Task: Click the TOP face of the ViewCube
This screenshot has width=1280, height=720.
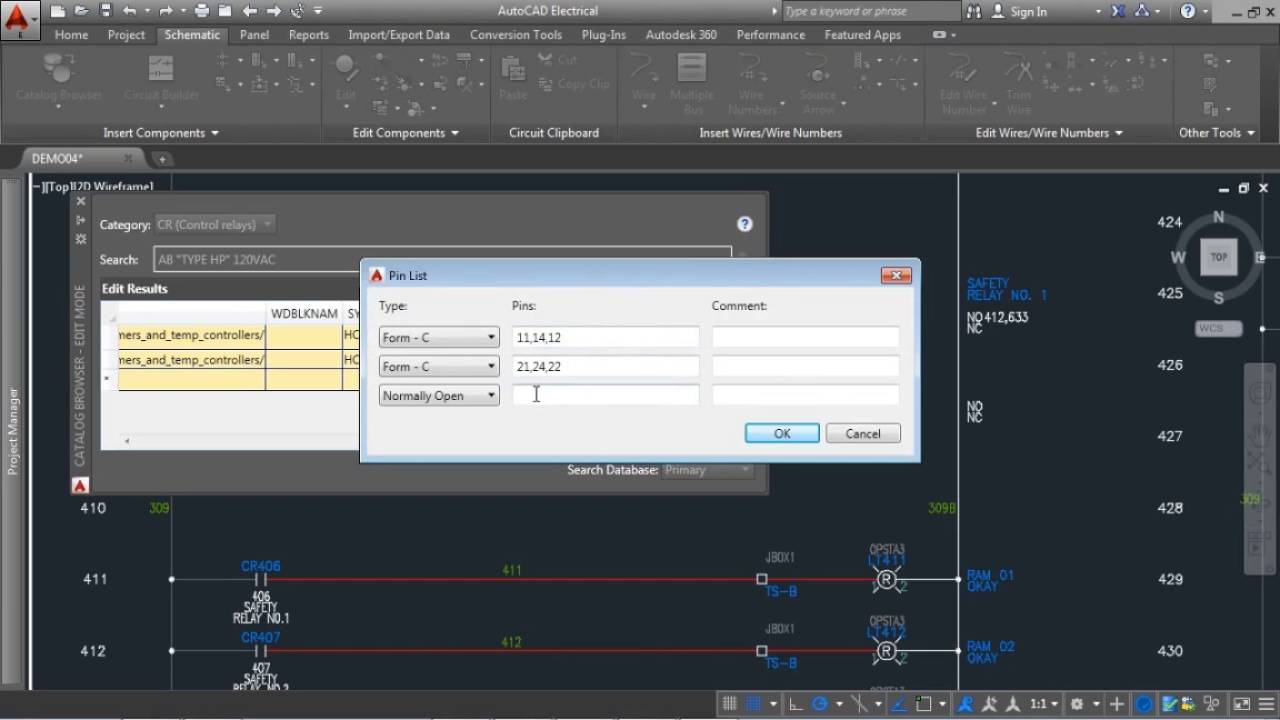Action: [x=1218, y=257]
